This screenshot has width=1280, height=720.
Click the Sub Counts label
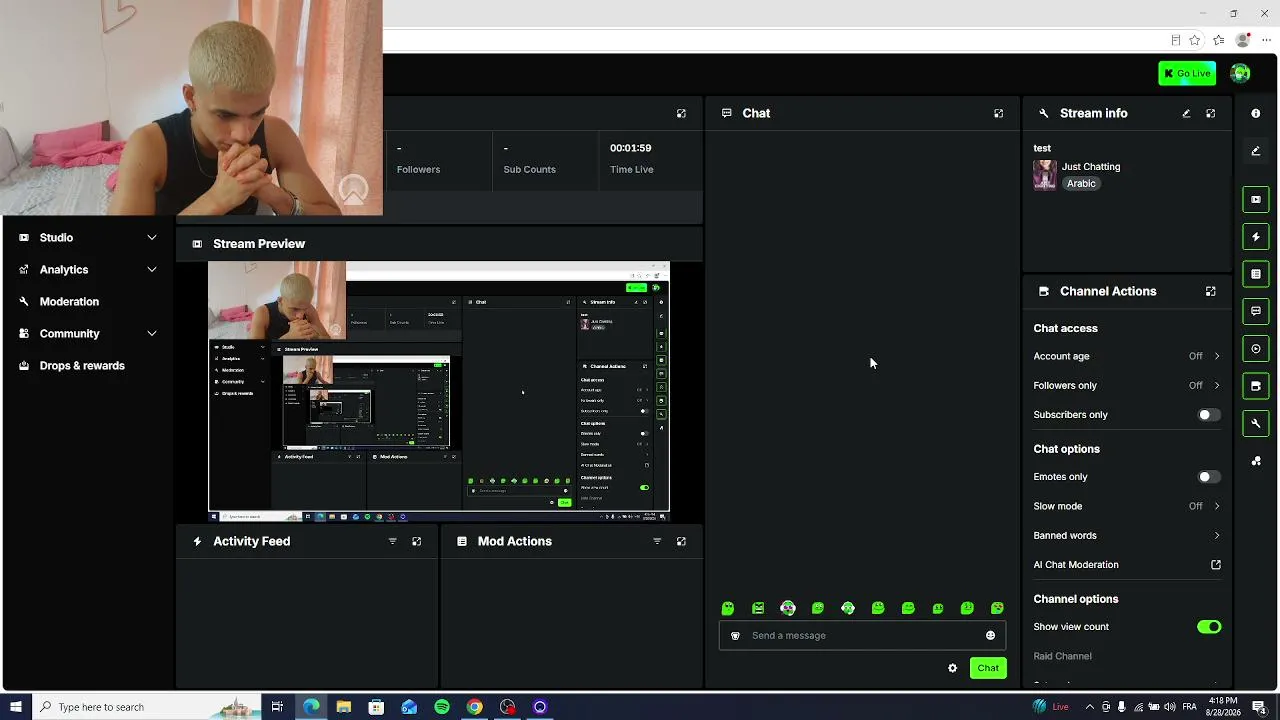tap(529, 169)
